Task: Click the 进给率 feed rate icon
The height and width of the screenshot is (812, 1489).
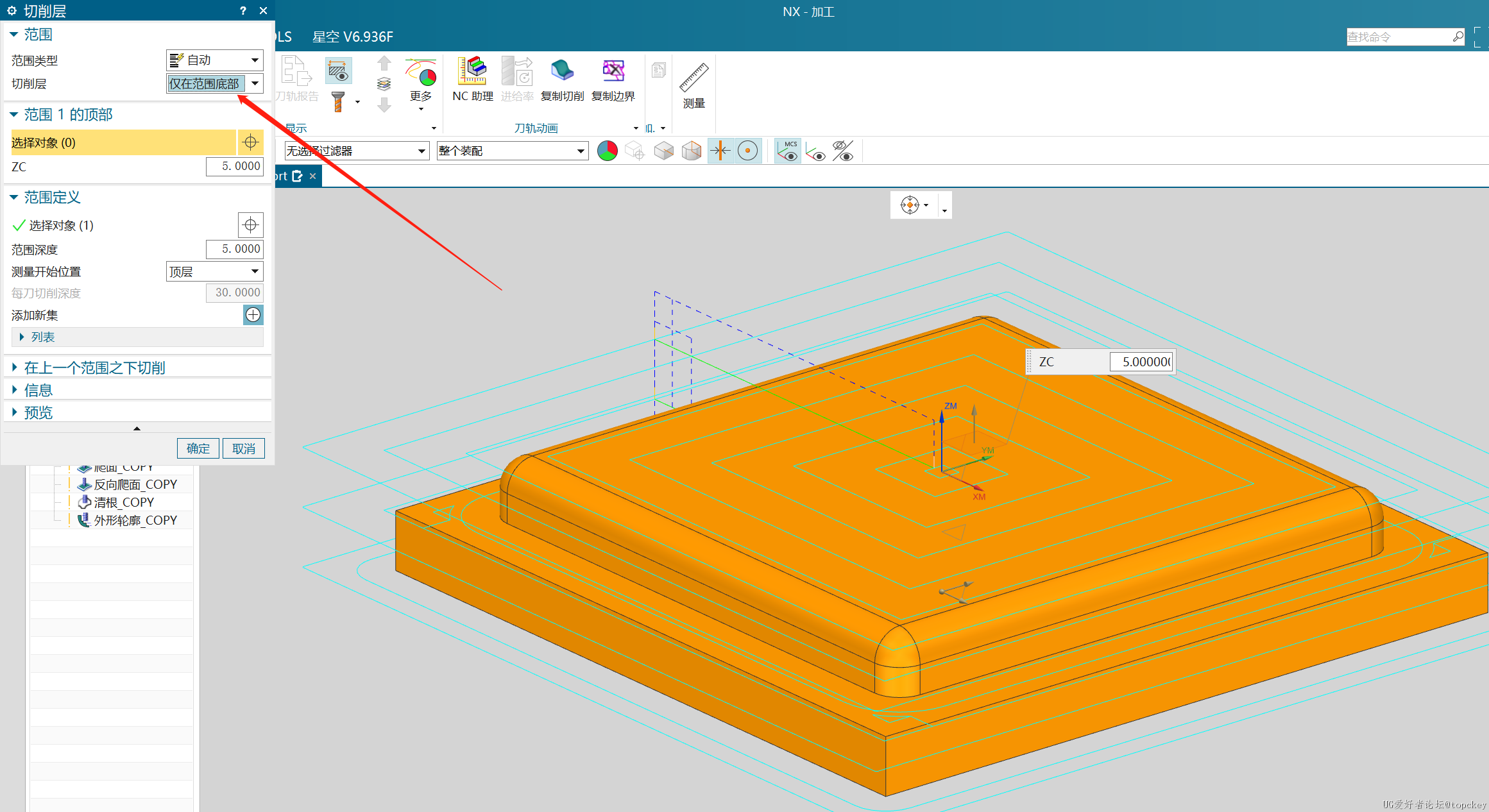Action: click(517, 79)
